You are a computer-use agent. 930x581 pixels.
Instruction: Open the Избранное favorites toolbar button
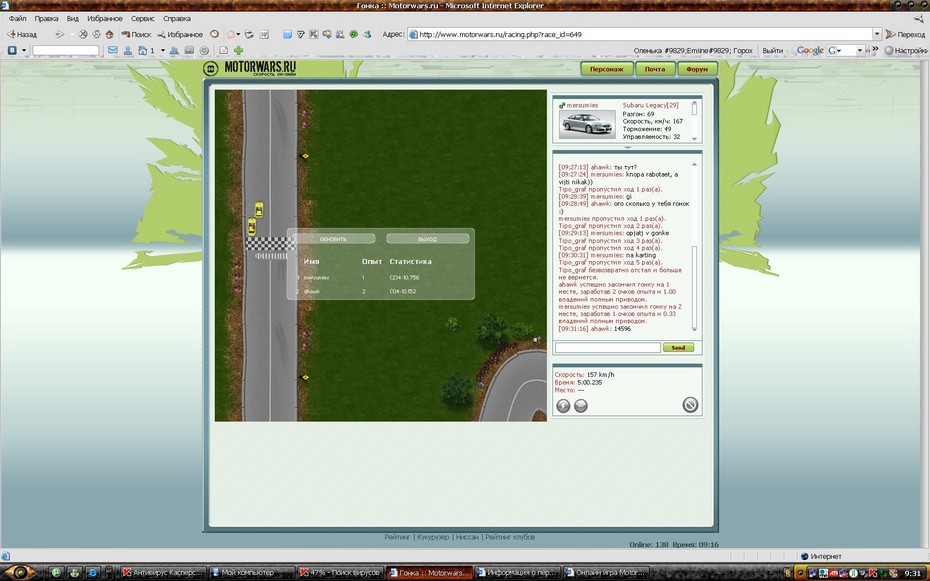point(180,34)
